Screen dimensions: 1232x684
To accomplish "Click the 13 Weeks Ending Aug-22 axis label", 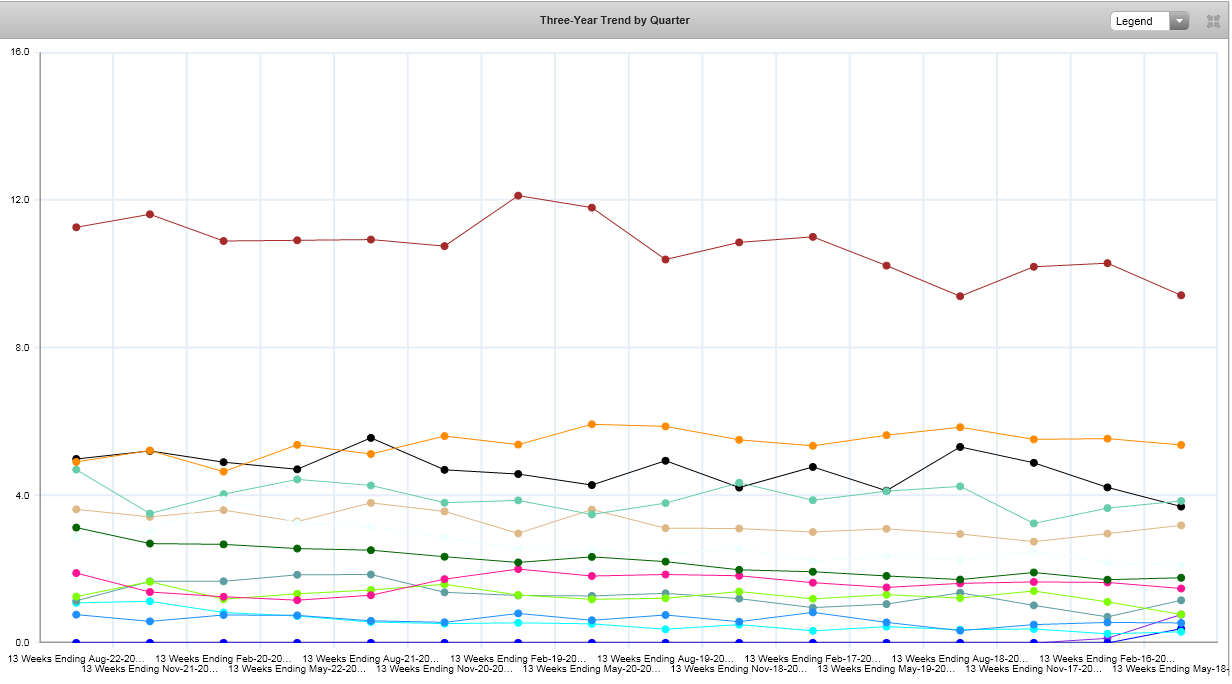I will pos(76,659).
